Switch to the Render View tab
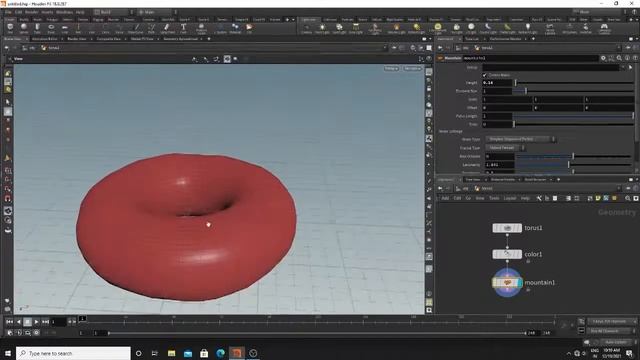Image resolution: width=640 pixels, height=360 pixels. pos(77,39)
